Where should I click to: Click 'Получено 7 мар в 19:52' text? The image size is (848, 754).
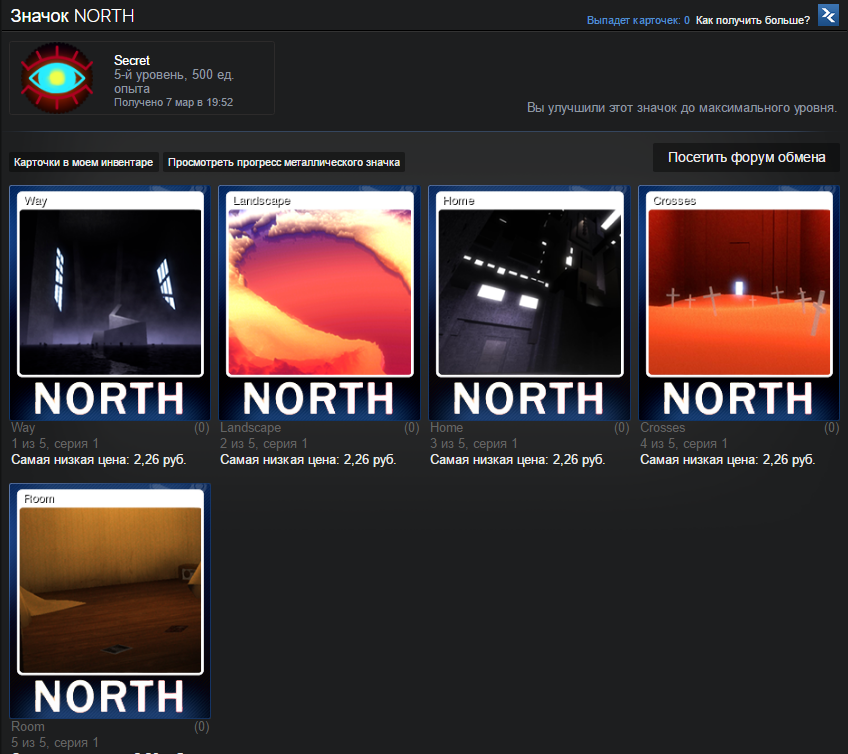(x=174, y=102)
